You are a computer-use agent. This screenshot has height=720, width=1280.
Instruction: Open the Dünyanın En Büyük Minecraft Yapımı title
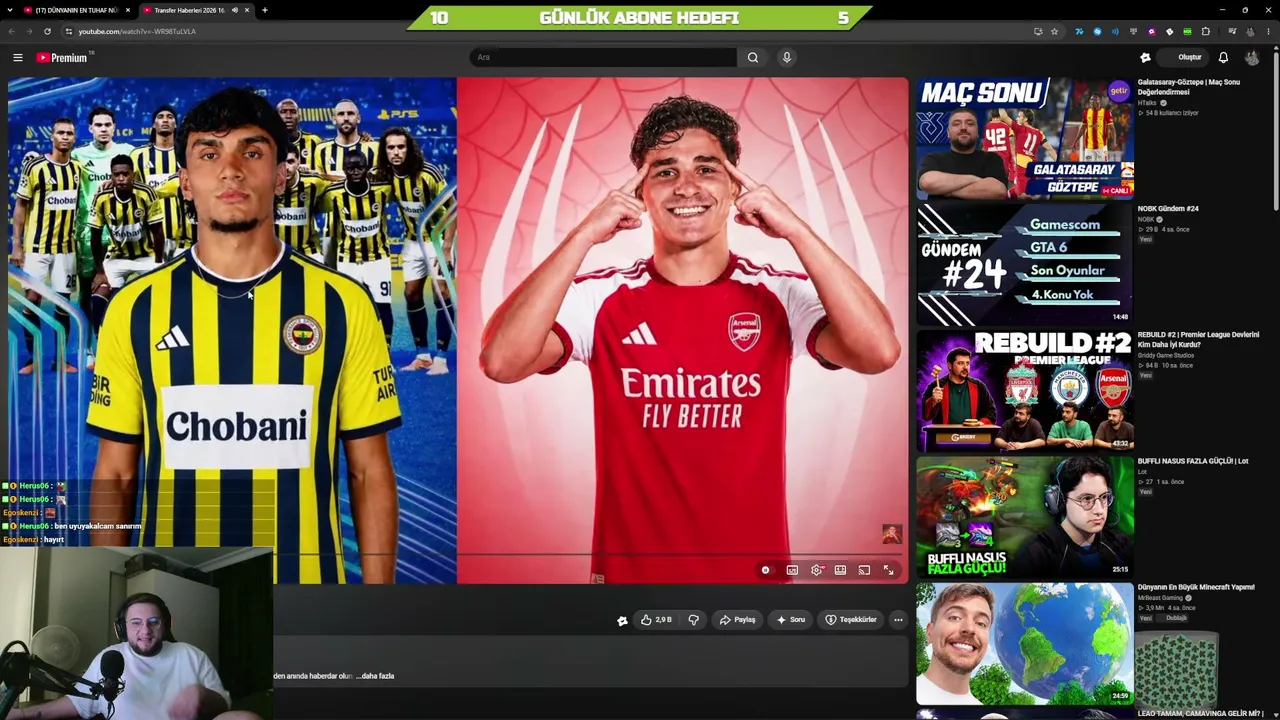coord(1196,587)
